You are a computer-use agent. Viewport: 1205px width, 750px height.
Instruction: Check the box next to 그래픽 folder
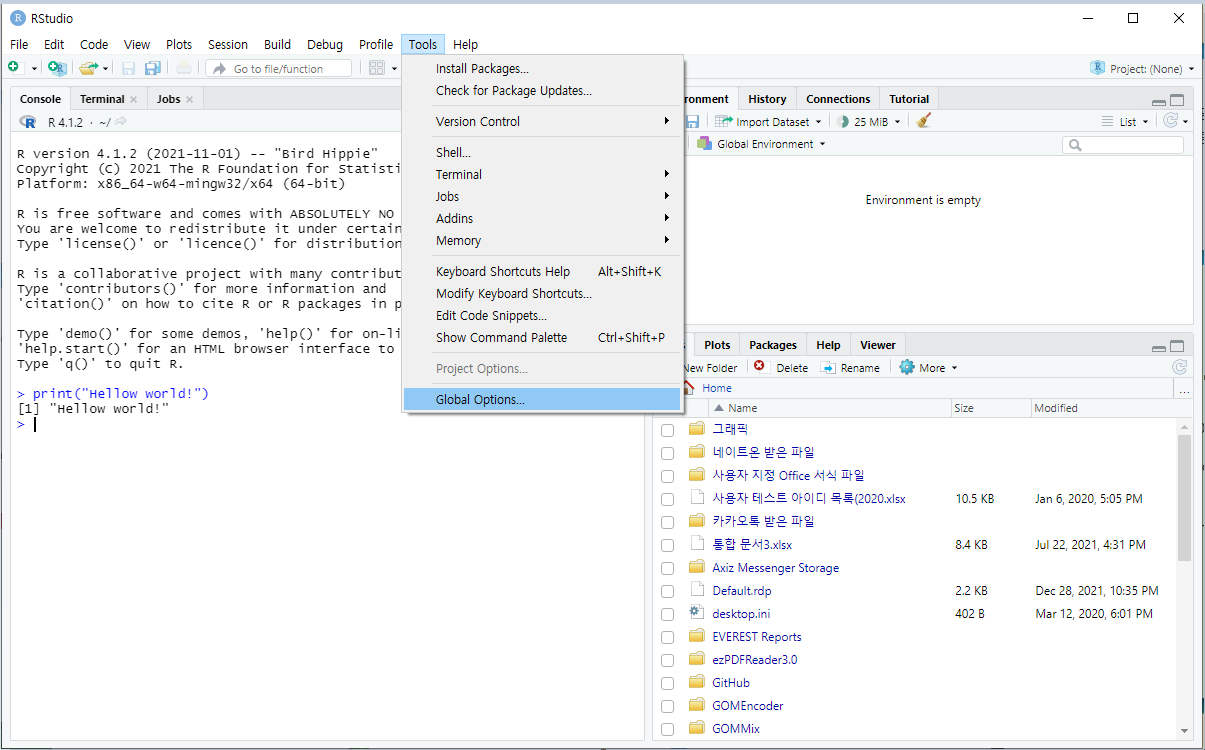668,430
